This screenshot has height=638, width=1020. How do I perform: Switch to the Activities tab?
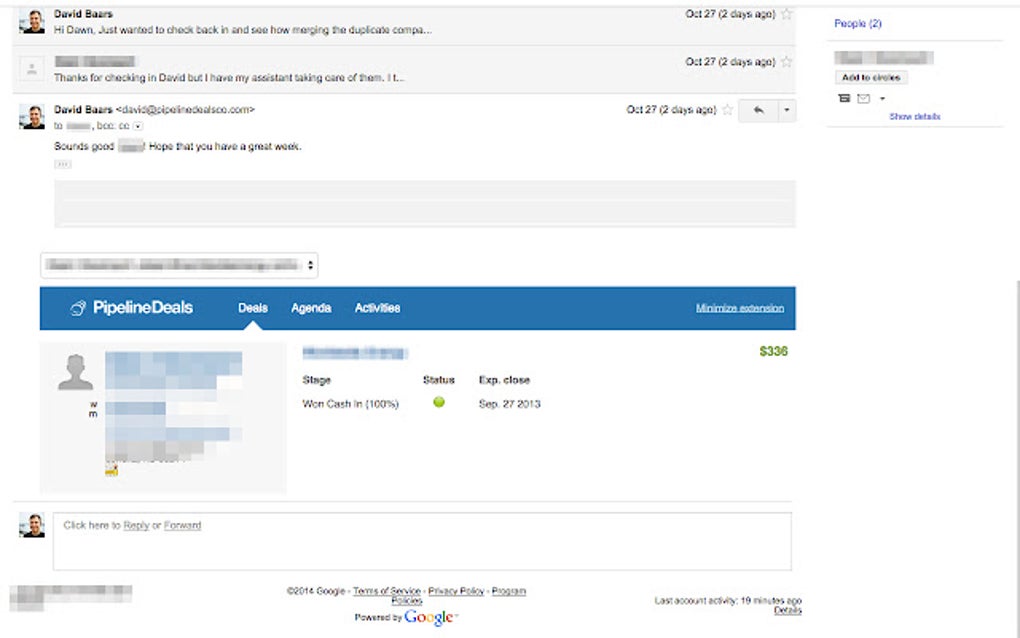(377, 308)
